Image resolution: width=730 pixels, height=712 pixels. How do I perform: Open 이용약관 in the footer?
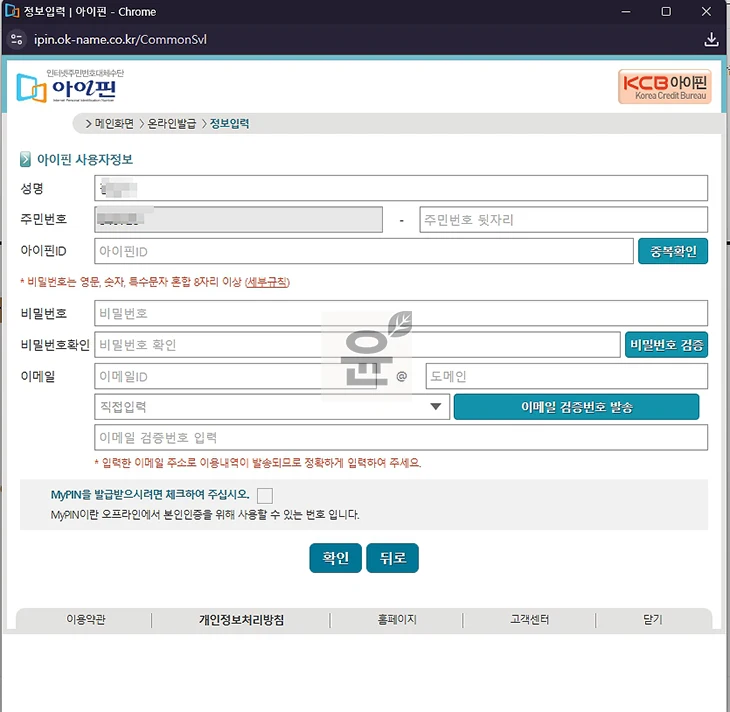(85, 620)
